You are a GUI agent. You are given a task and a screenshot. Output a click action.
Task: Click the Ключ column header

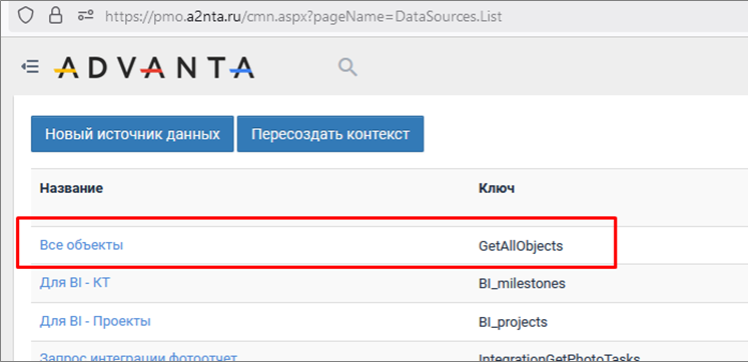[497, 188]
